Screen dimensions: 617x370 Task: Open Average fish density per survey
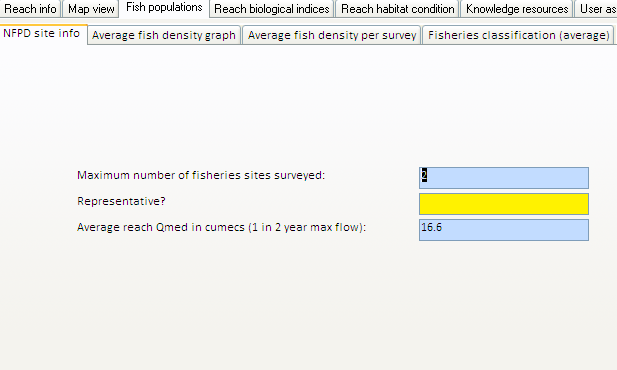332,35
